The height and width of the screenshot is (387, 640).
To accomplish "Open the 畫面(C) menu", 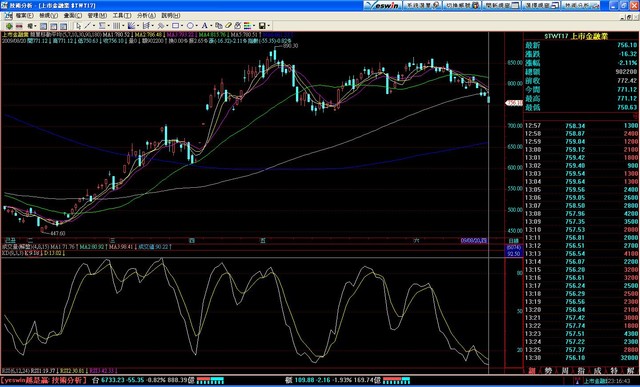I will coord(73,16).
